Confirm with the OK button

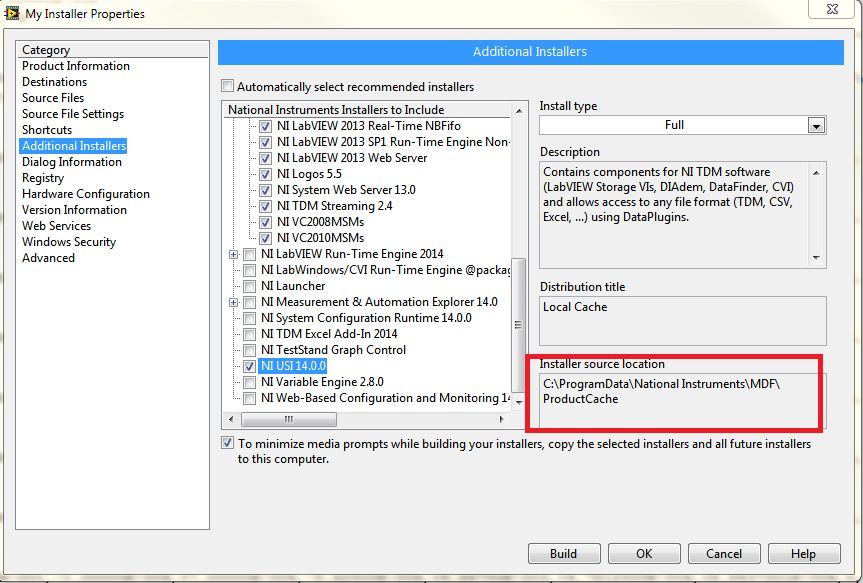coord(644,554)
